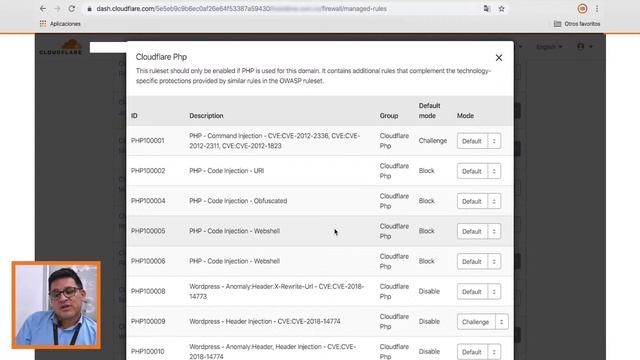
Task: Reload the Cloudflare page
Action: [71, 9]
